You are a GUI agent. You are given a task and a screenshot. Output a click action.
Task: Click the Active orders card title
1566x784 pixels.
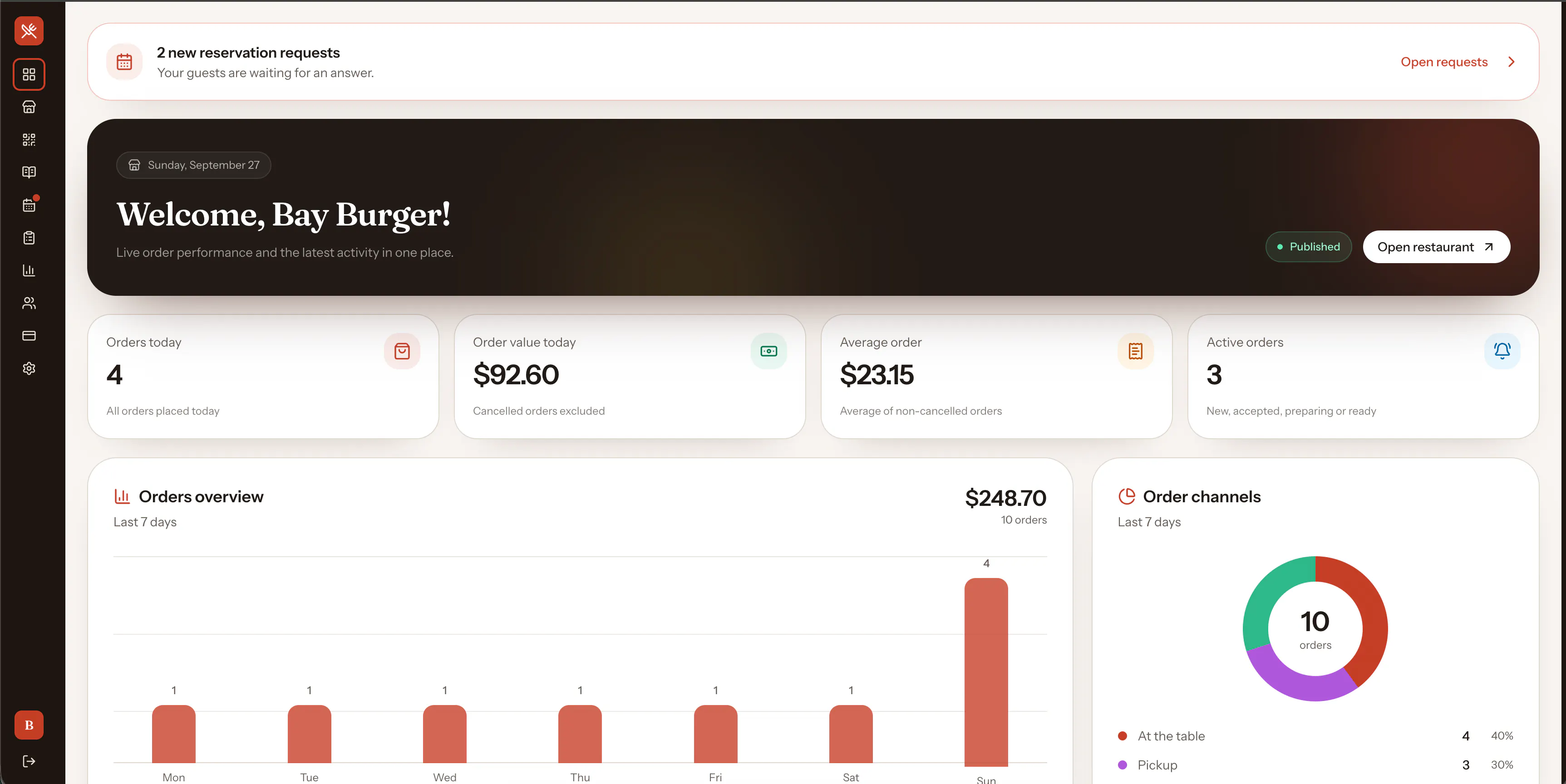click(x=1245, y=342)
